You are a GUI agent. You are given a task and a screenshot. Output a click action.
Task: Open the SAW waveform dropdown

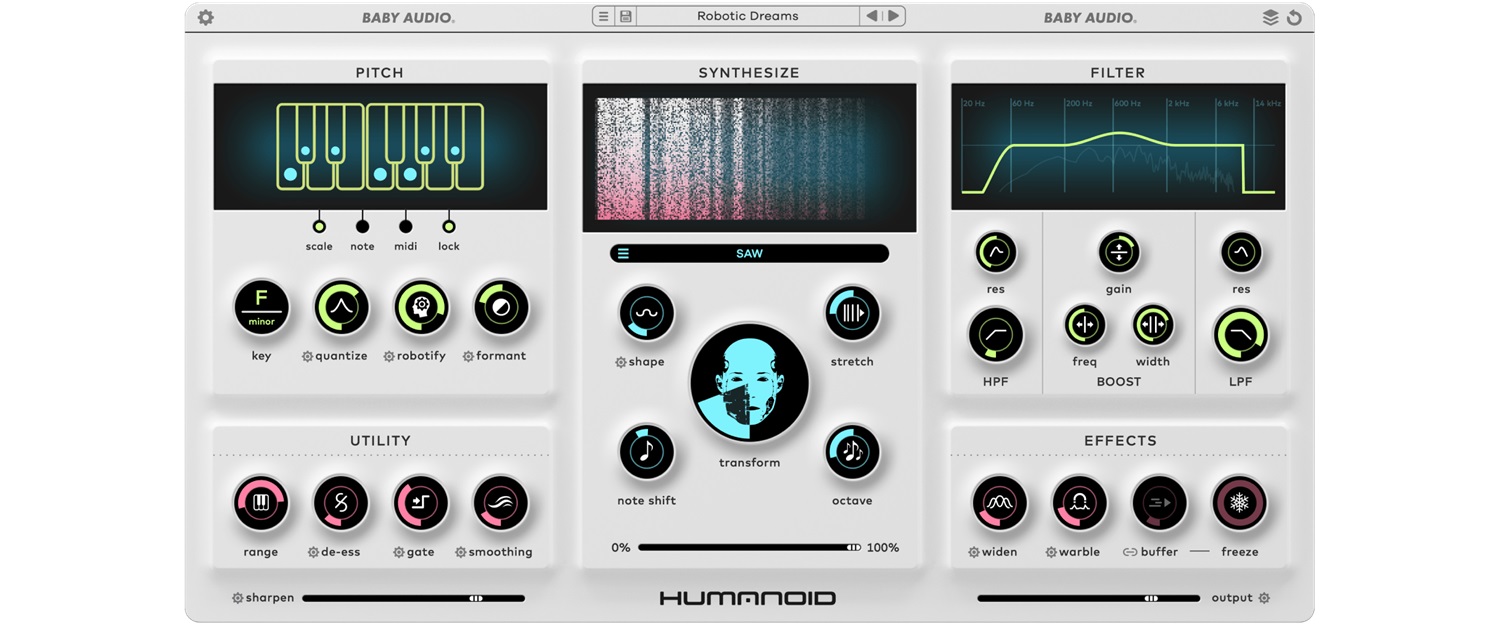749,254
